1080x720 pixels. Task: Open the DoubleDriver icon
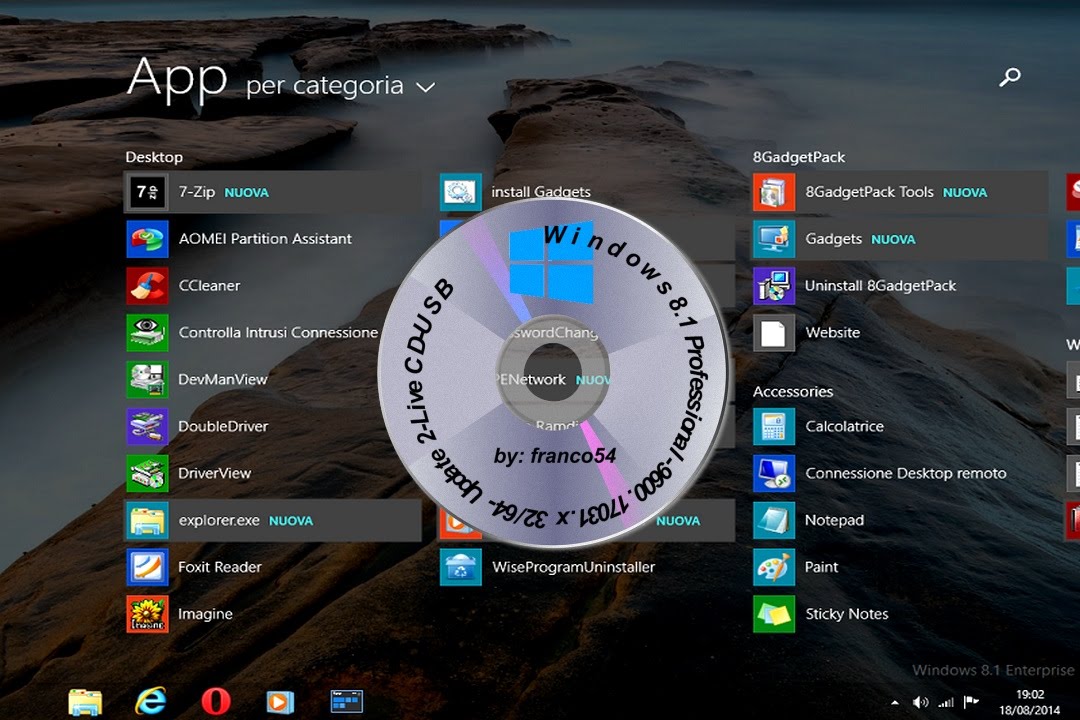(147, 426)
